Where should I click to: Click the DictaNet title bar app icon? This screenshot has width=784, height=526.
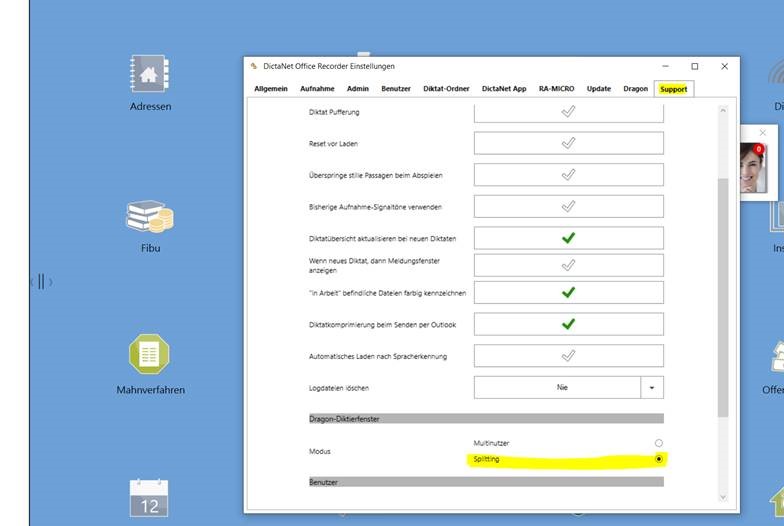[x=254, y=66]
